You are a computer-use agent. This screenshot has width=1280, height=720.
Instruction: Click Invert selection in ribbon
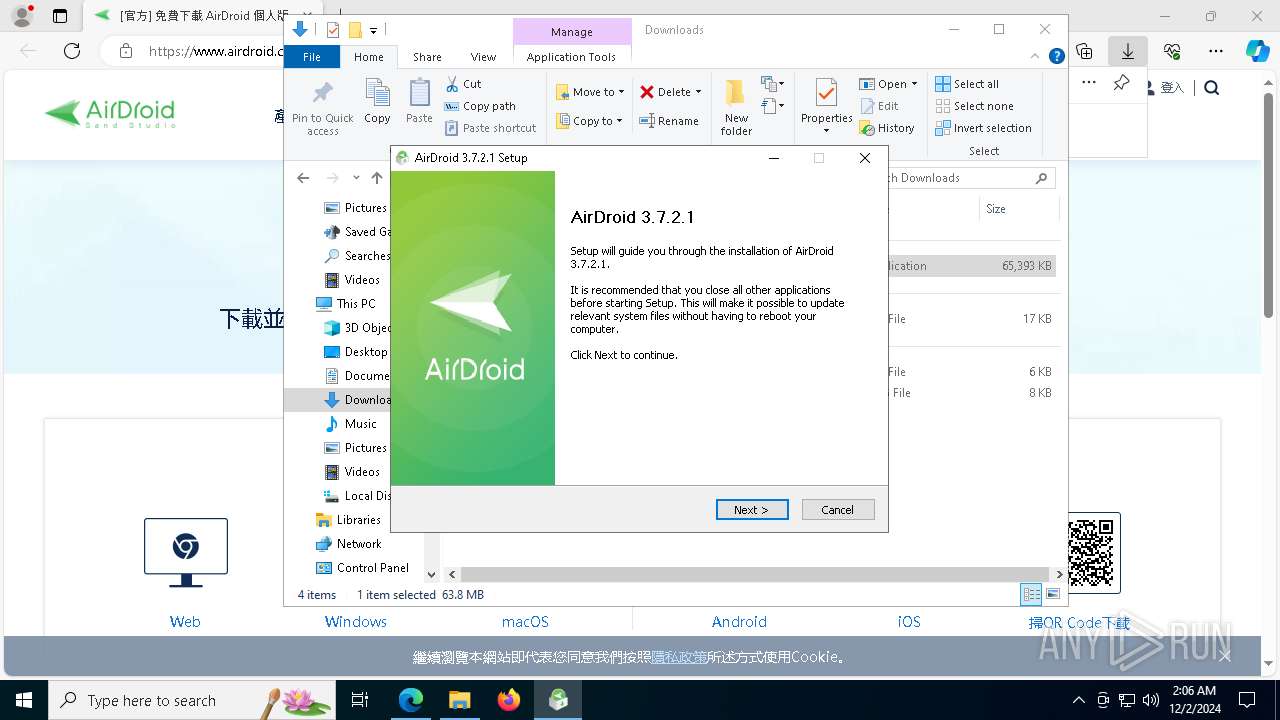click(x=983, y=128)
